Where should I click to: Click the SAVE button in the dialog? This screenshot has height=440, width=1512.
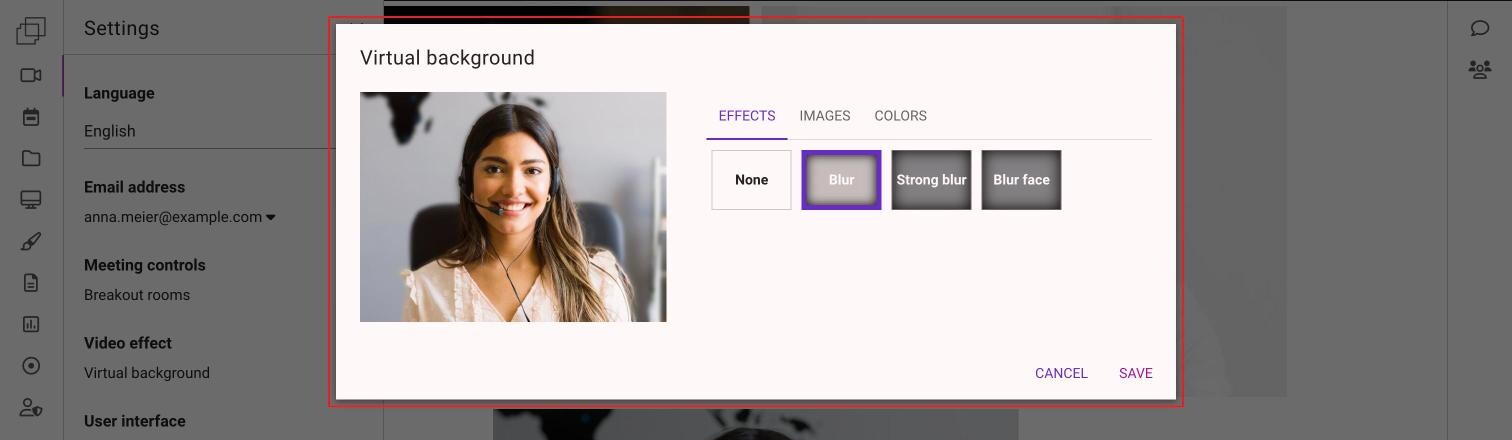pos(1136,373)
